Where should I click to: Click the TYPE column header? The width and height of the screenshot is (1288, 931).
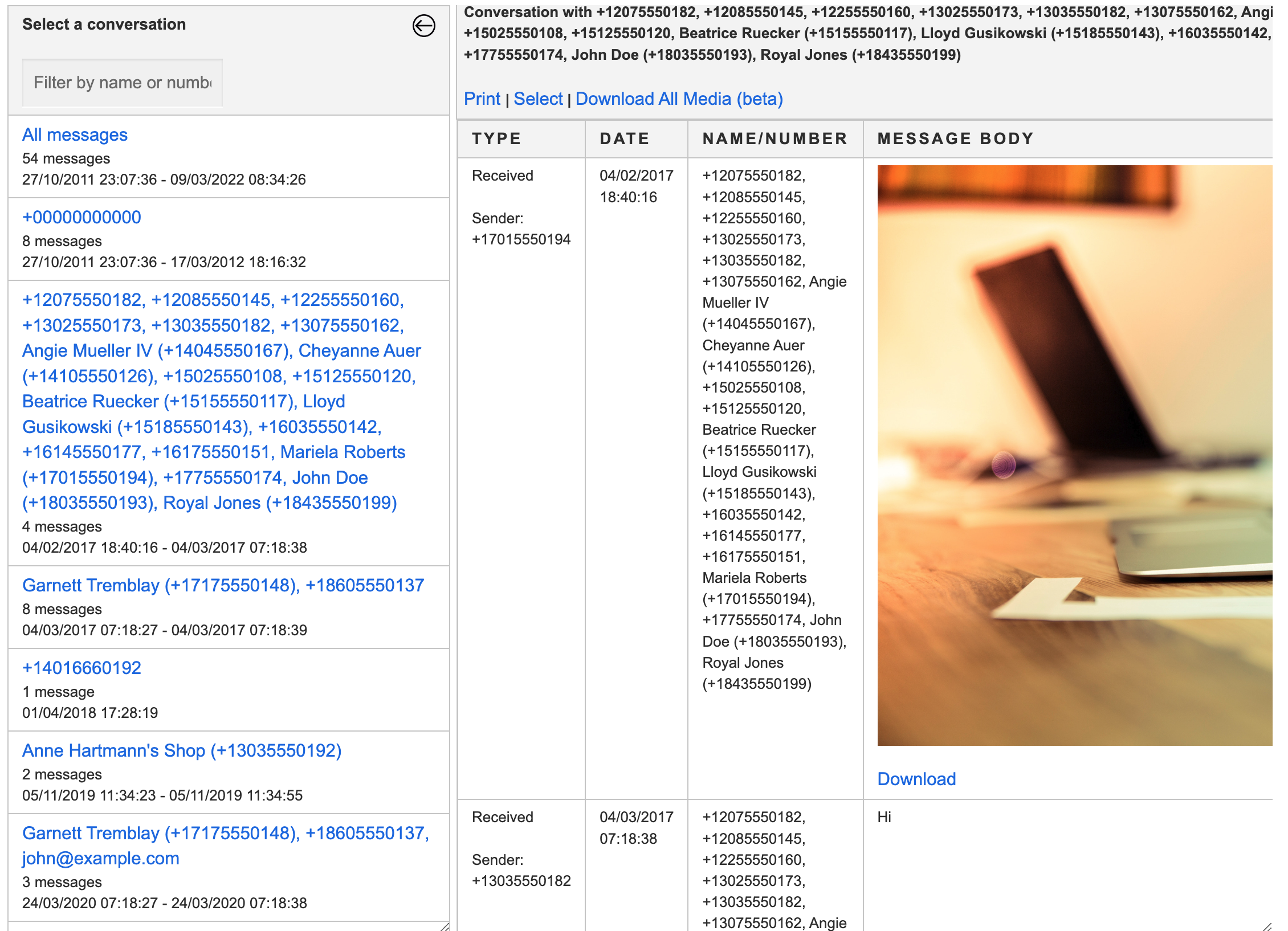click(496, 139)
